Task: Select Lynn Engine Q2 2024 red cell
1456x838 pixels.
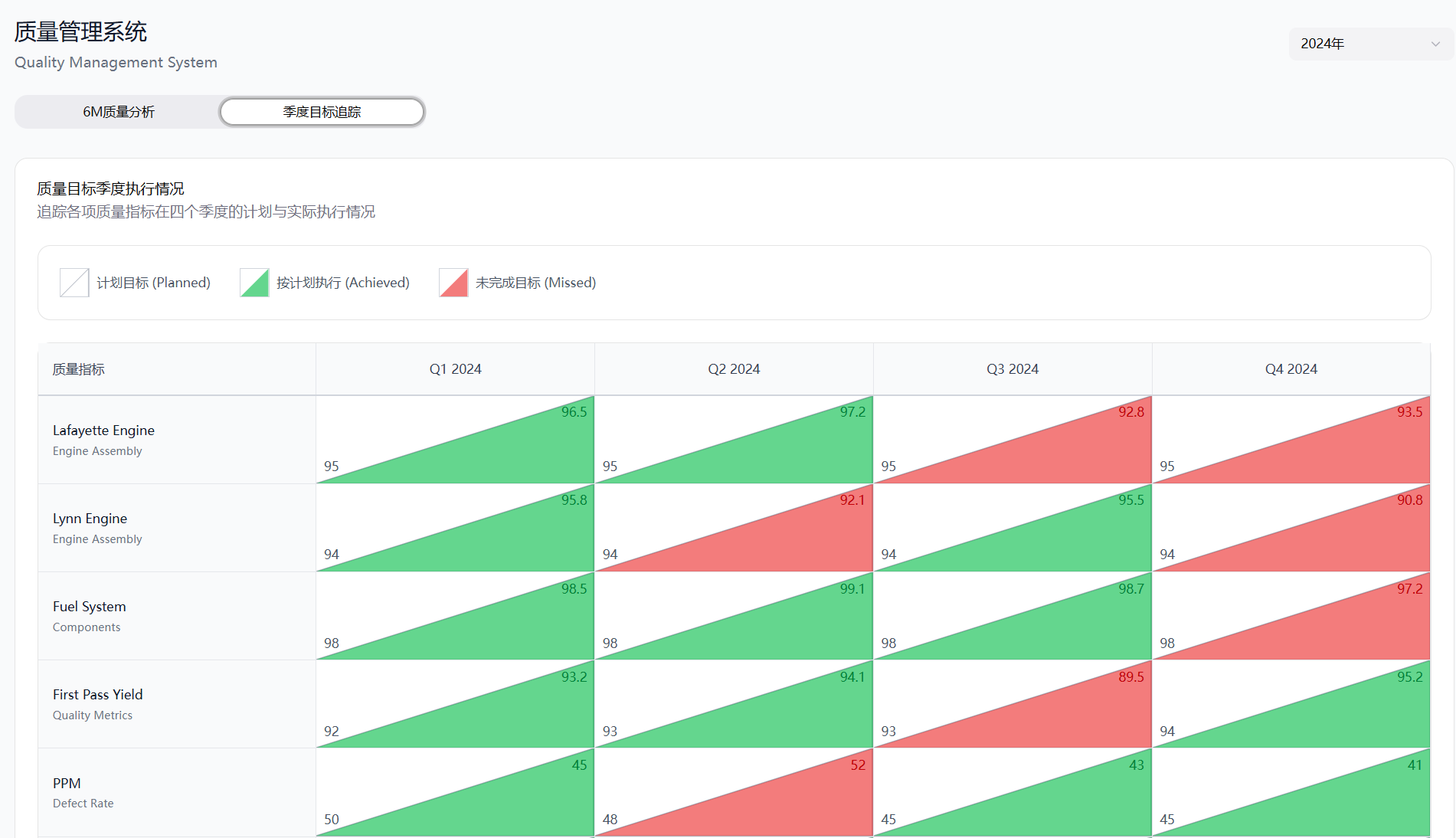Action: pyautogui.click(x=734, y=528)
